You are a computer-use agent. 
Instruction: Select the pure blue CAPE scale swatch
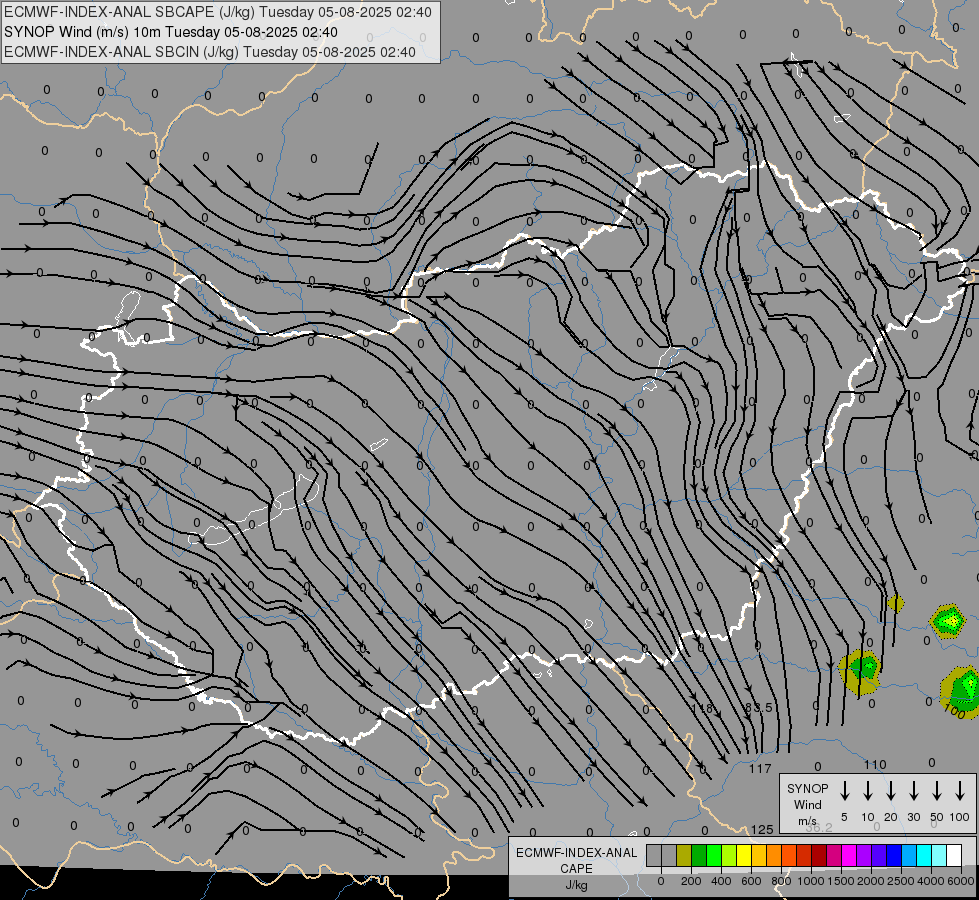tap(894, 856)
